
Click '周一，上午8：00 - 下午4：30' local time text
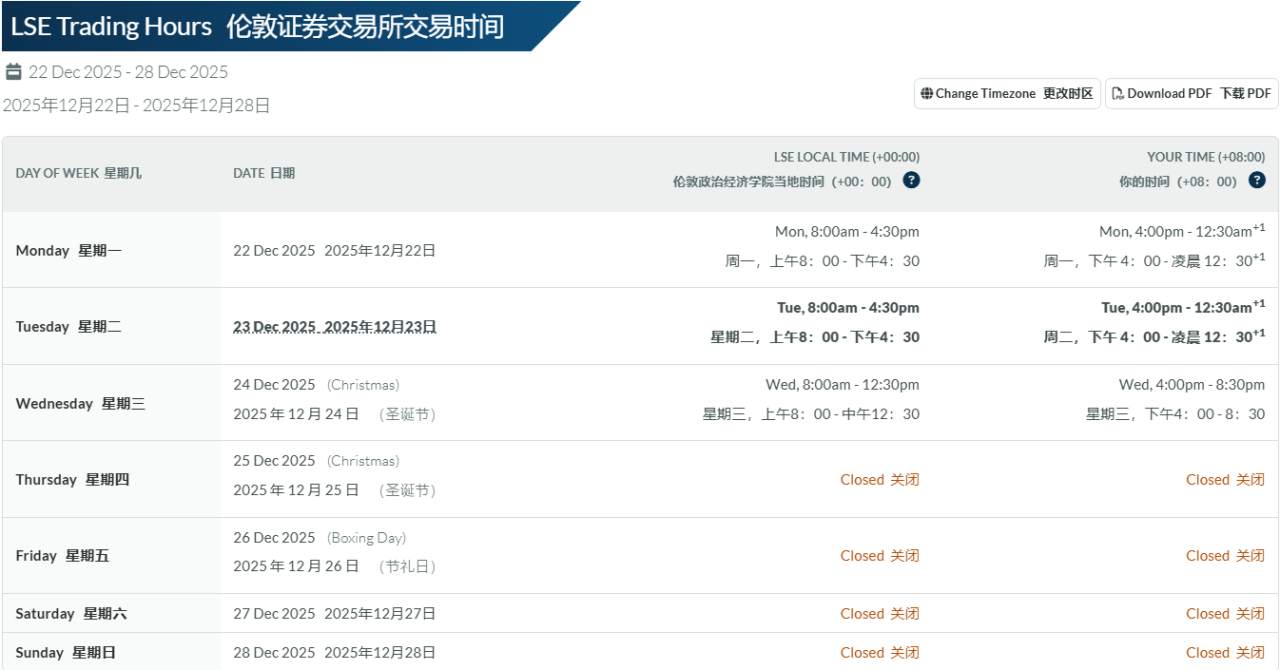coord(822,262)
